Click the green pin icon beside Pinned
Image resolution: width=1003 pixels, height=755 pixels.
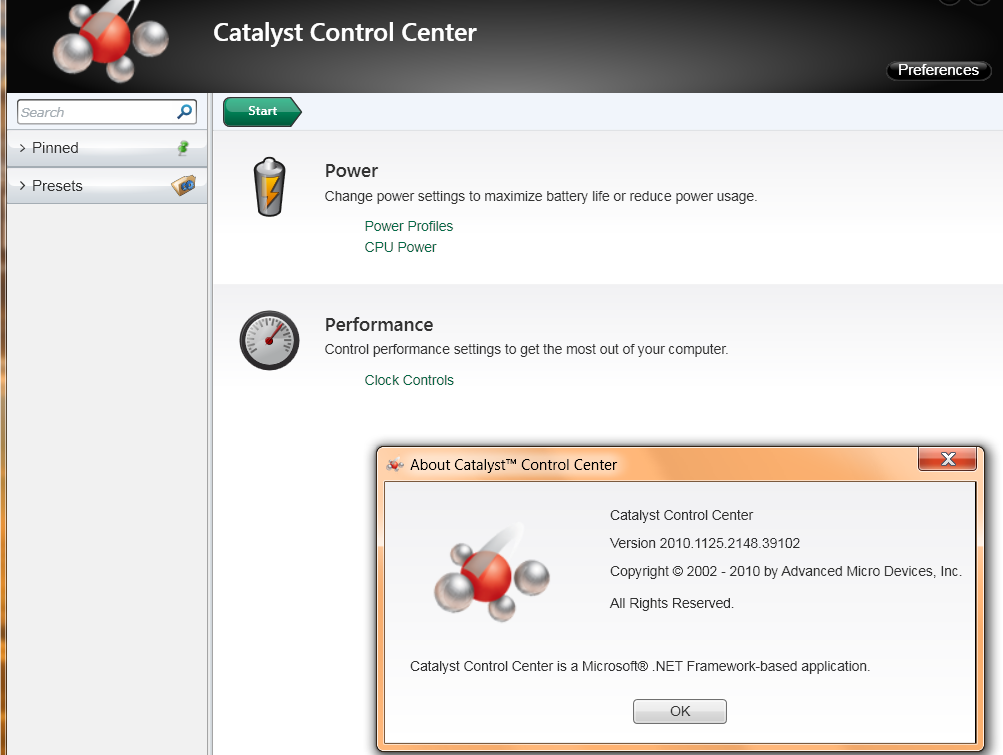coord(183,148)
